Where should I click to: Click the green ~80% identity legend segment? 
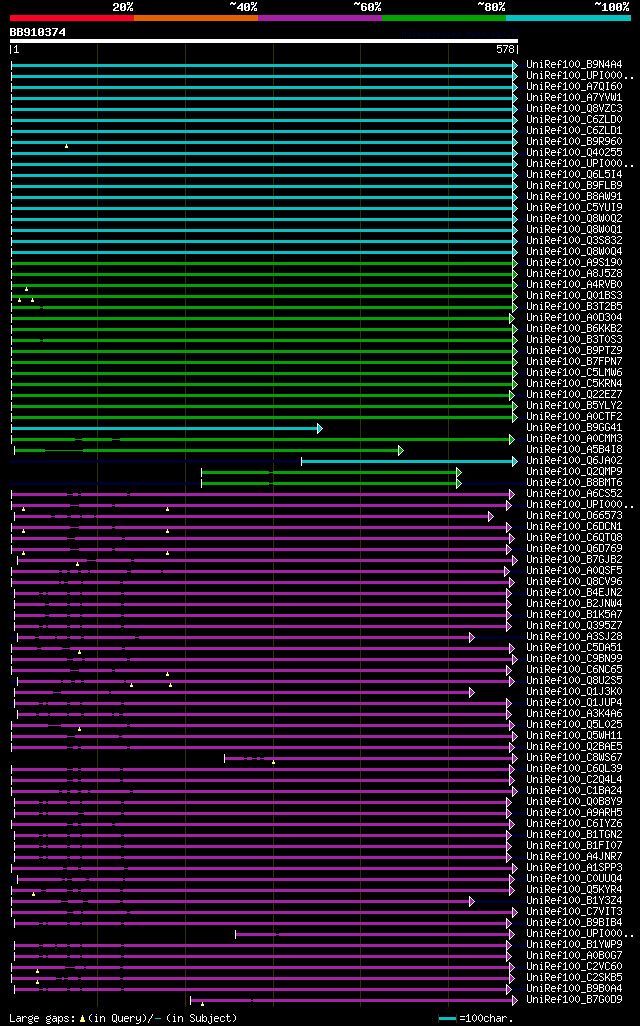[x=444, y=18]
